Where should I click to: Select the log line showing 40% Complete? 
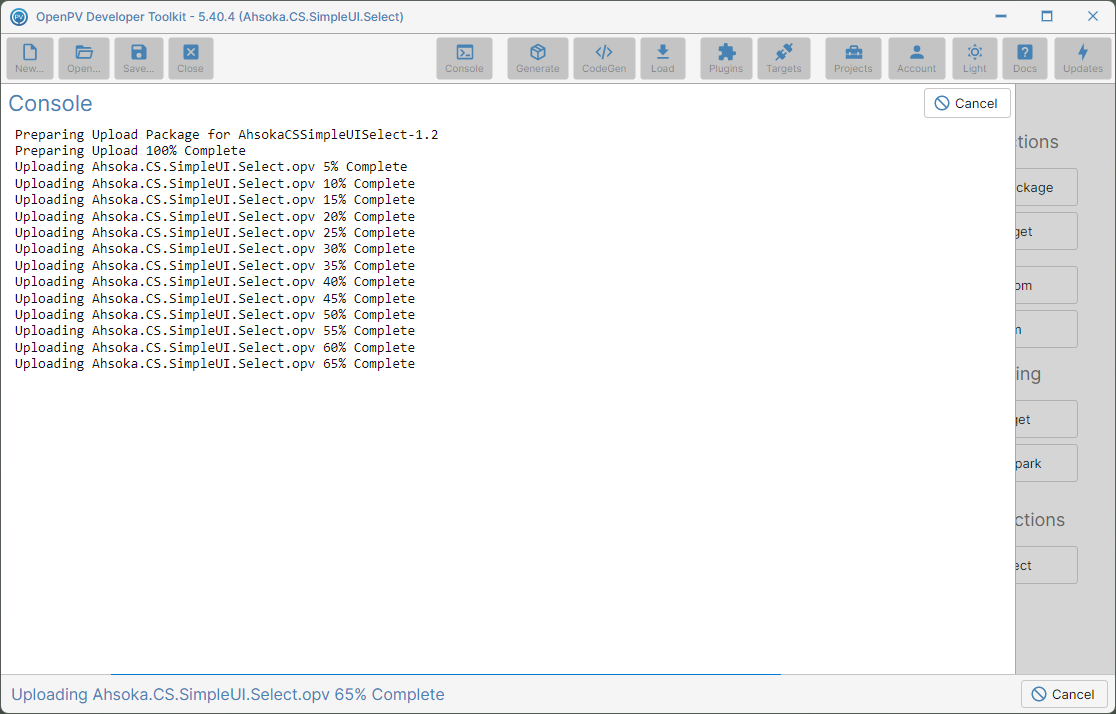(x=215, y=282)
